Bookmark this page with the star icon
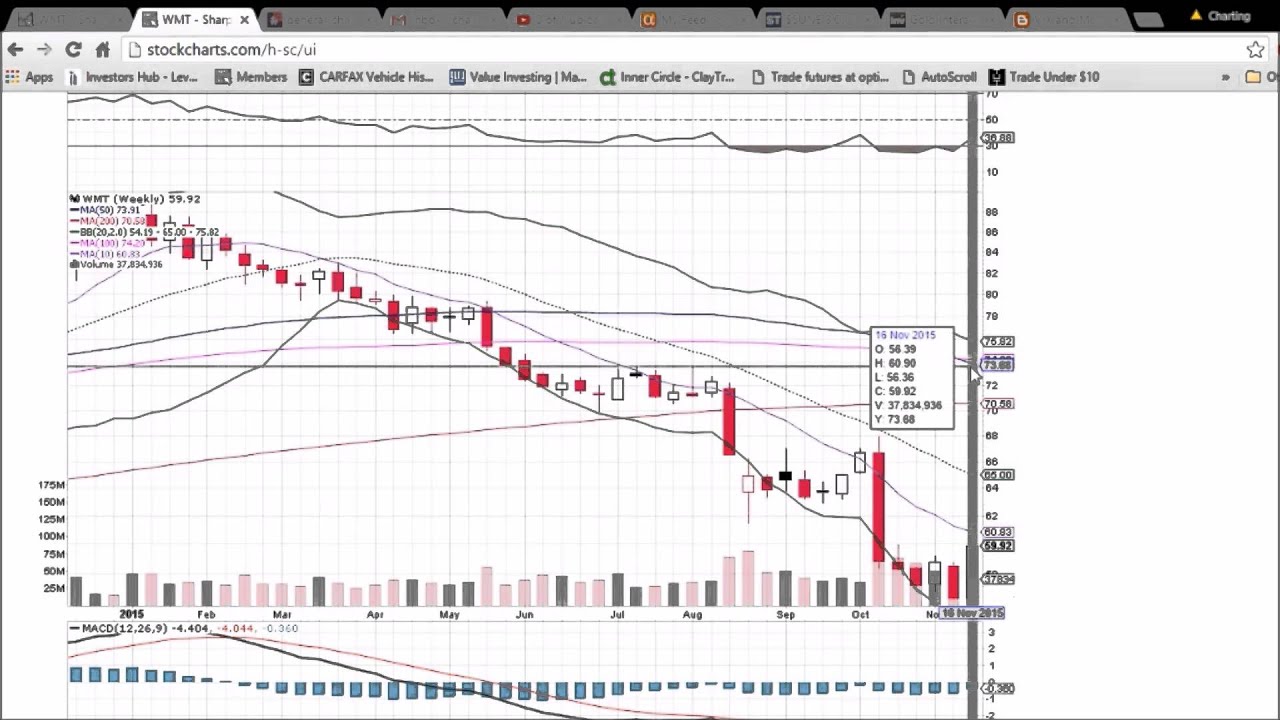Viewport: 1280px width, 720px height. (x=1256, y=49)
